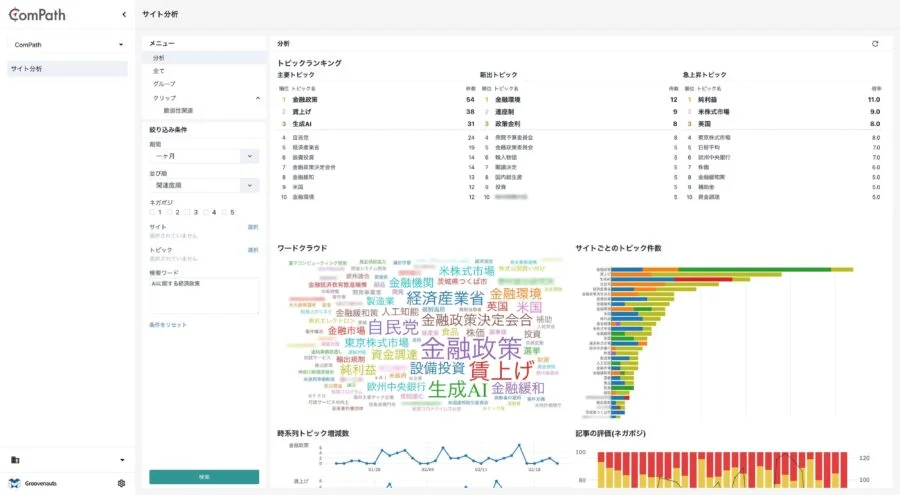Click the 選択 link for トピック
900x495 pixels.
(x=253, y=250)
